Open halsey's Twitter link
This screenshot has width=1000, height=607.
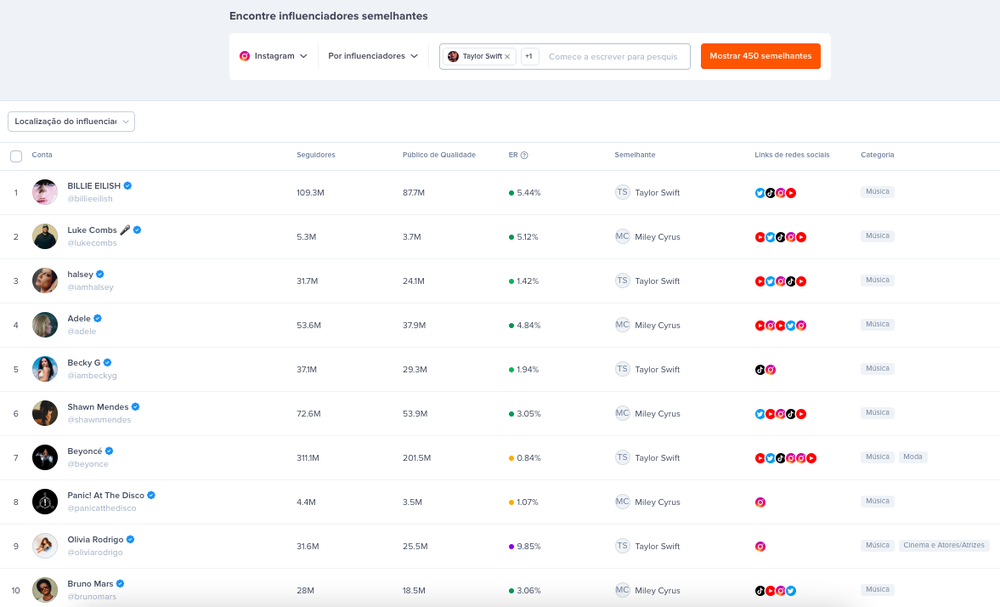click(x=770, y=281)
